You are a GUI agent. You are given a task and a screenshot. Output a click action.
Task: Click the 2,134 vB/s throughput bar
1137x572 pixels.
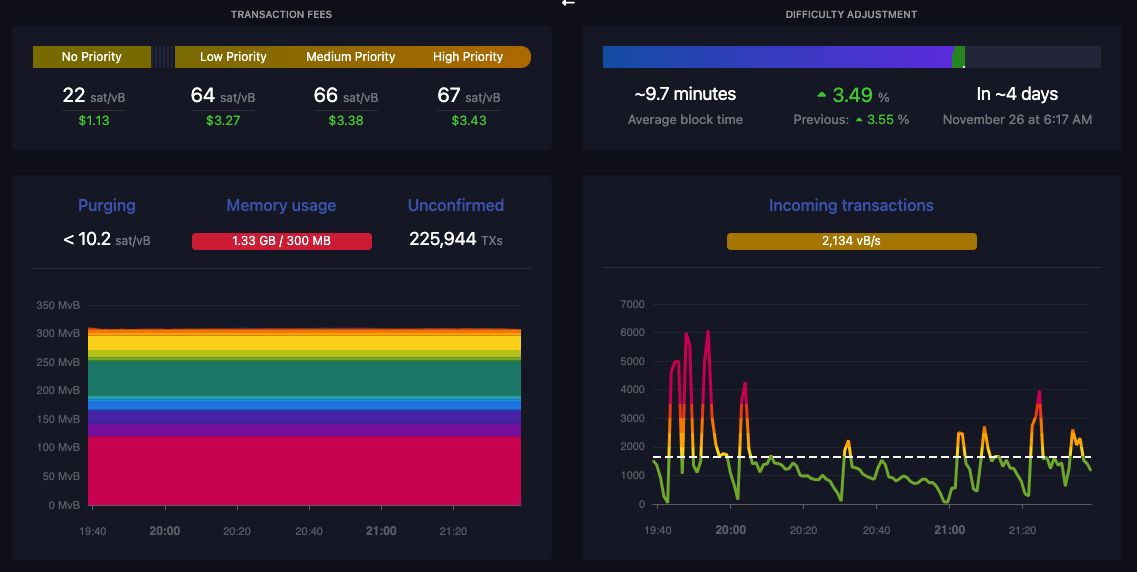click(851, 241)
